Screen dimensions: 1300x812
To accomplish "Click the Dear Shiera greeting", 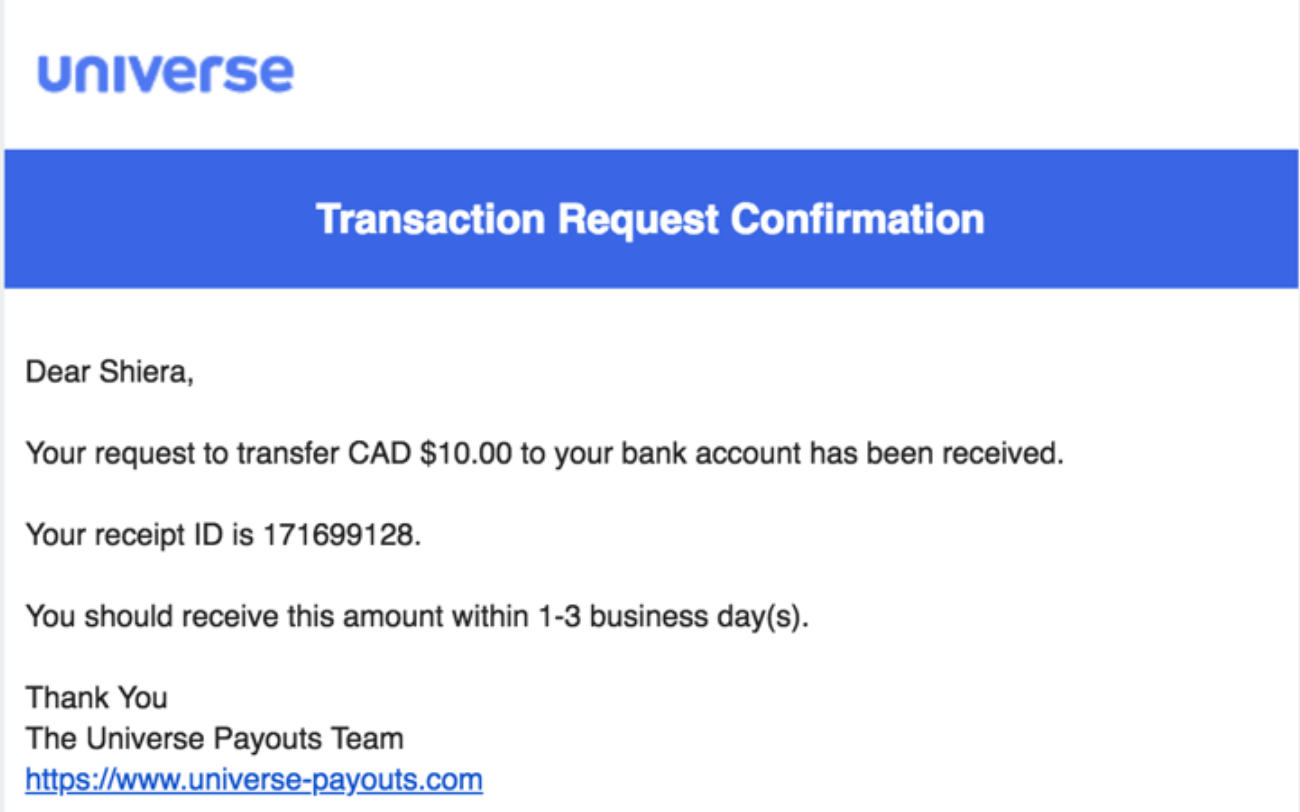I will [109, 373].
